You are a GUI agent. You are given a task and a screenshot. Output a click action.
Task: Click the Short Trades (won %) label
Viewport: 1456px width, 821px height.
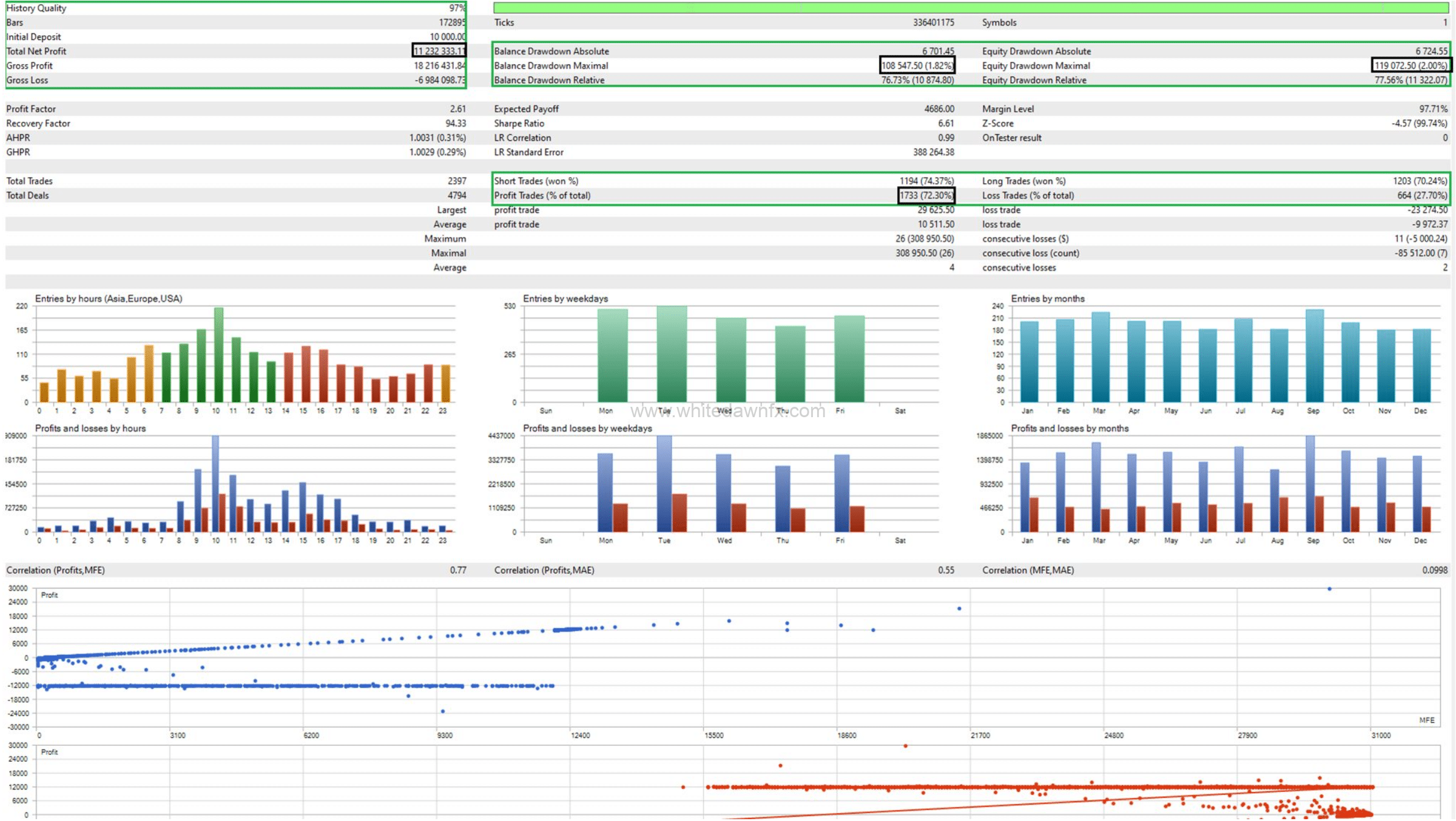pyautogui.click(x=536, y=181)
